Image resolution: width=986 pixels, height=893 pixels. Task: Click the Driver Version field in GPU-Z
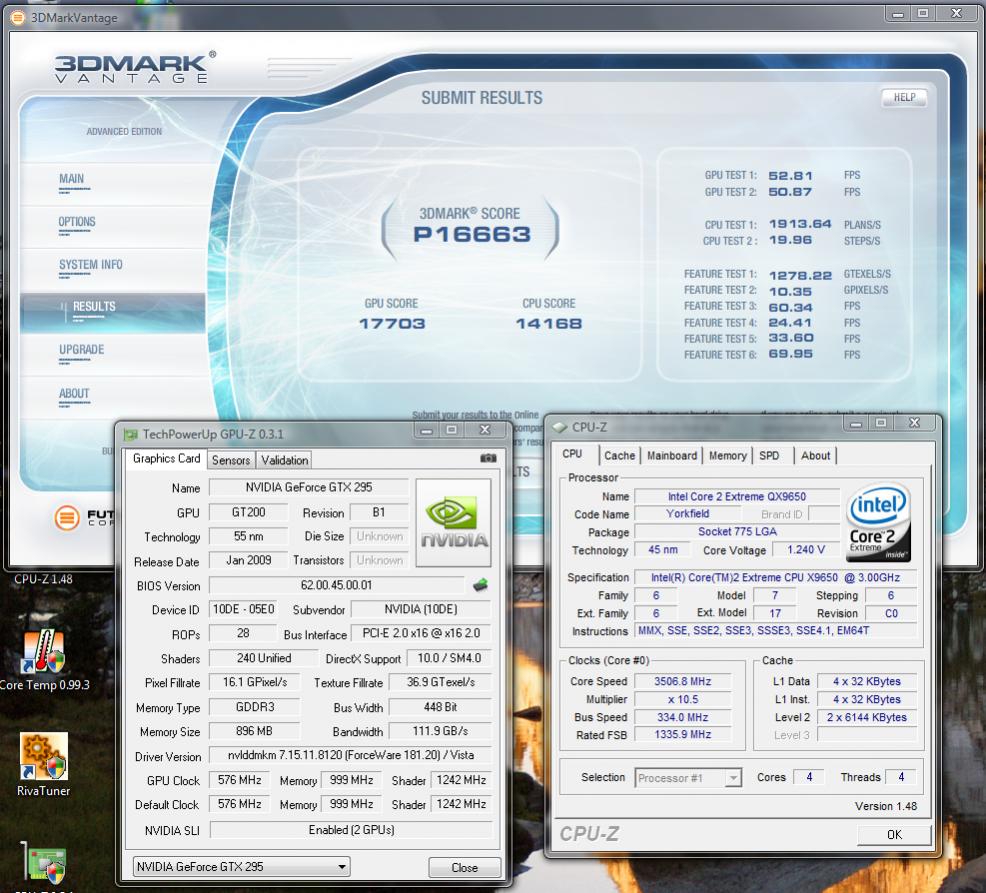(350, 755)
